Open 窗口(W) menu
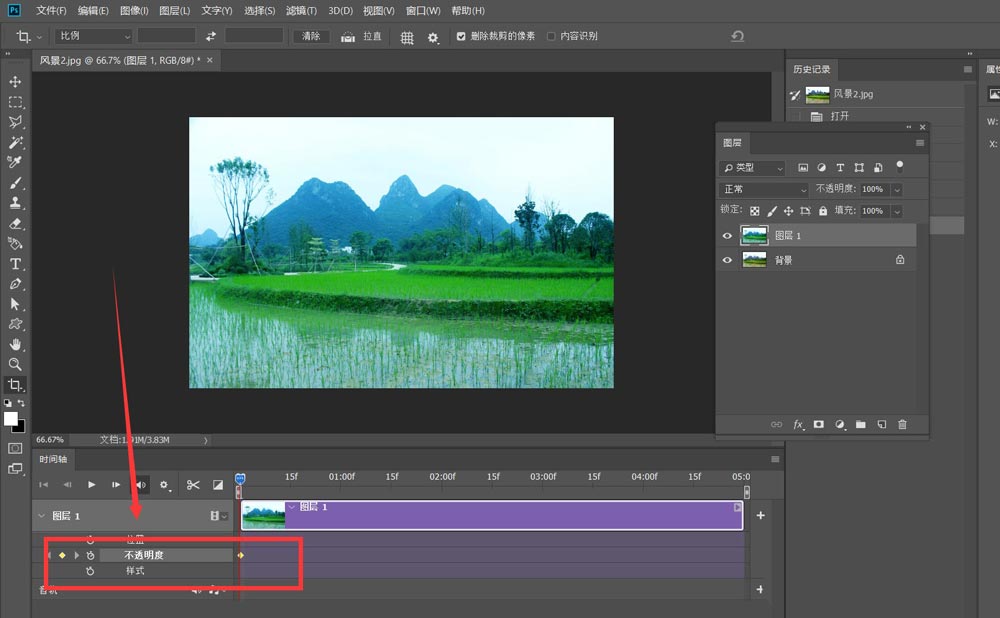Viewport: 1000px width, 618px height. 423,11
